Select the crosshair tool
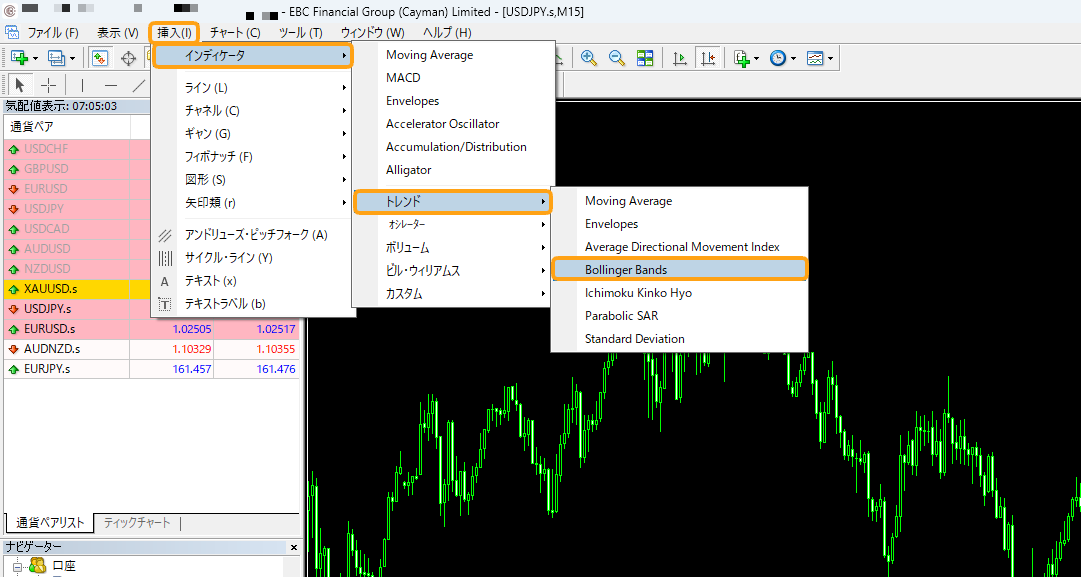Screen dimensions: 1081x577 [48, 85]
